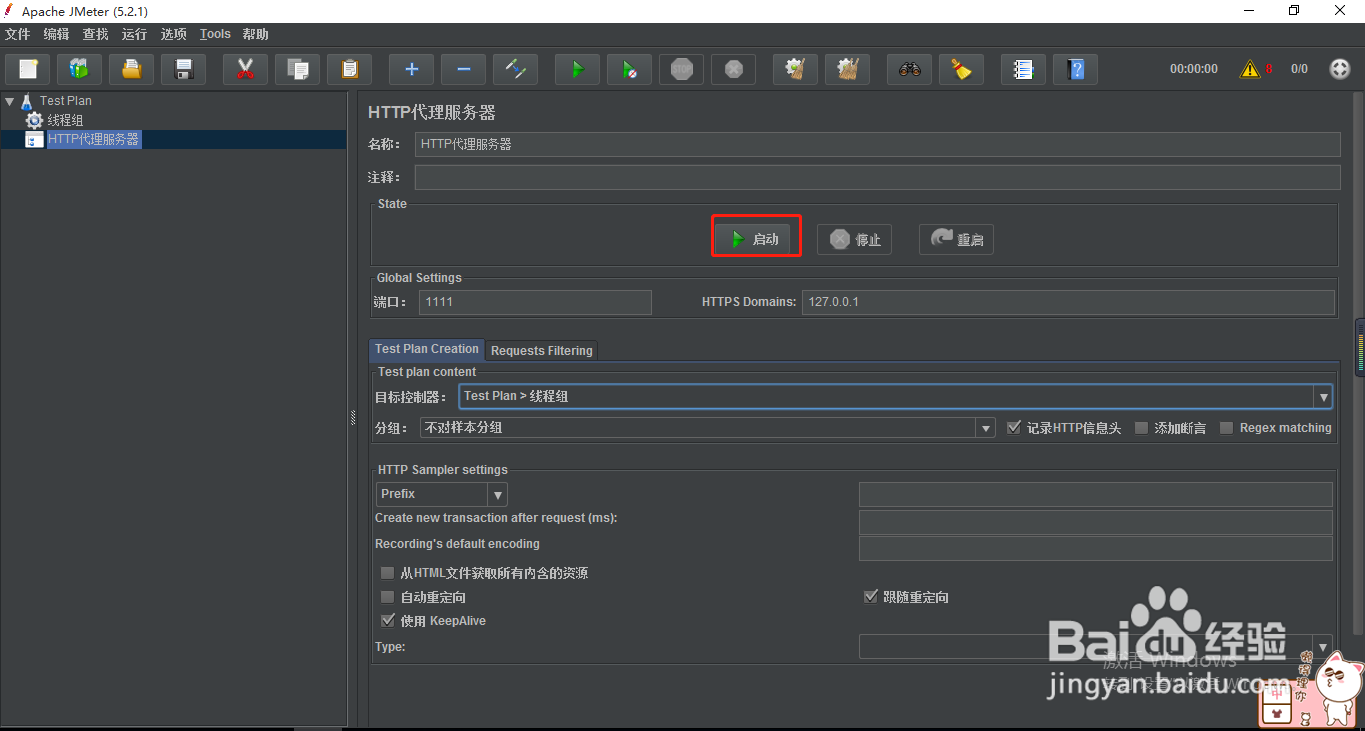Click the Copy toolbar icon
This screenshot has width=1365, height=731.
click(x=297, y=69)
